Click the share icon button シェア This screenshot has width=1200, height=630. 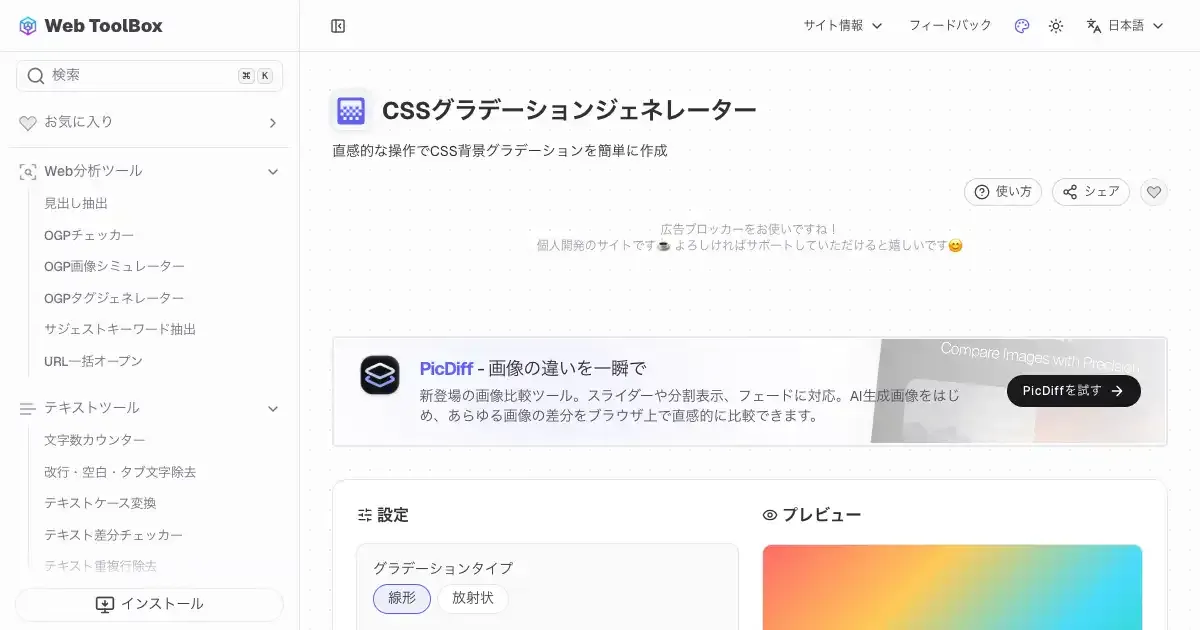[1091, 192]
